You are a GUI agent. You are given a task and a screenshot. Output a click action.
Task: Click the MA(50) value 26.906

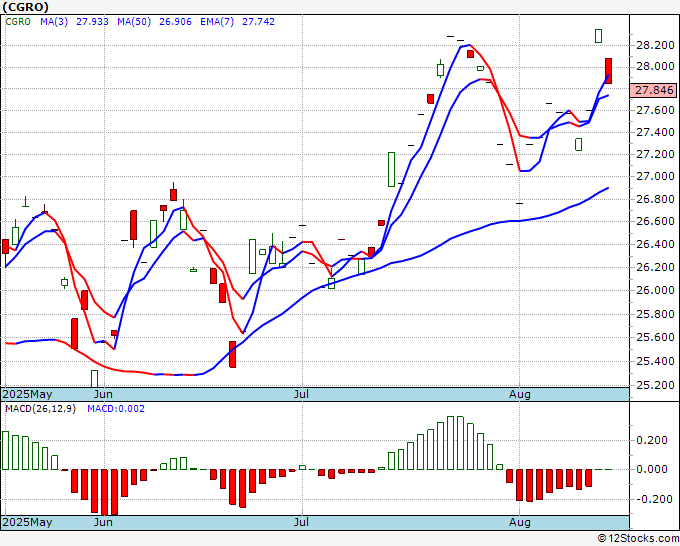(175, 21)
